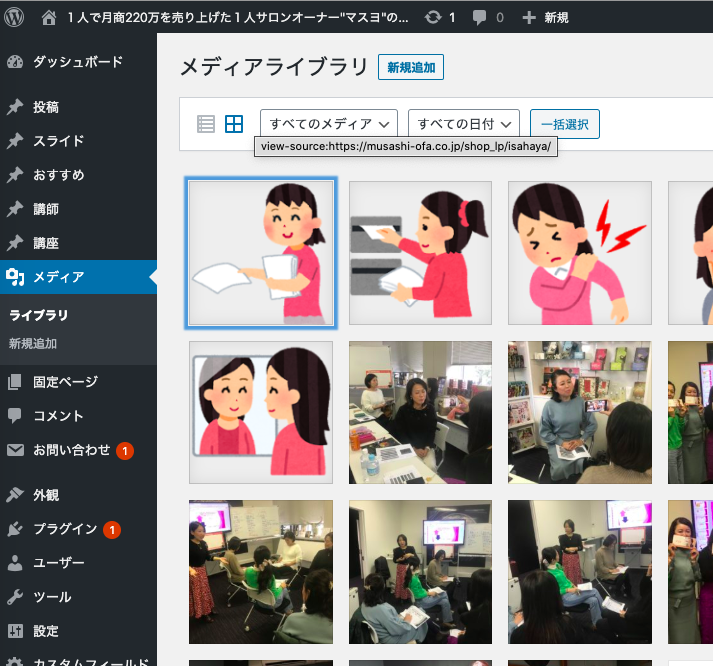Open ダッシュボード in the sidebar

point(78,62)
